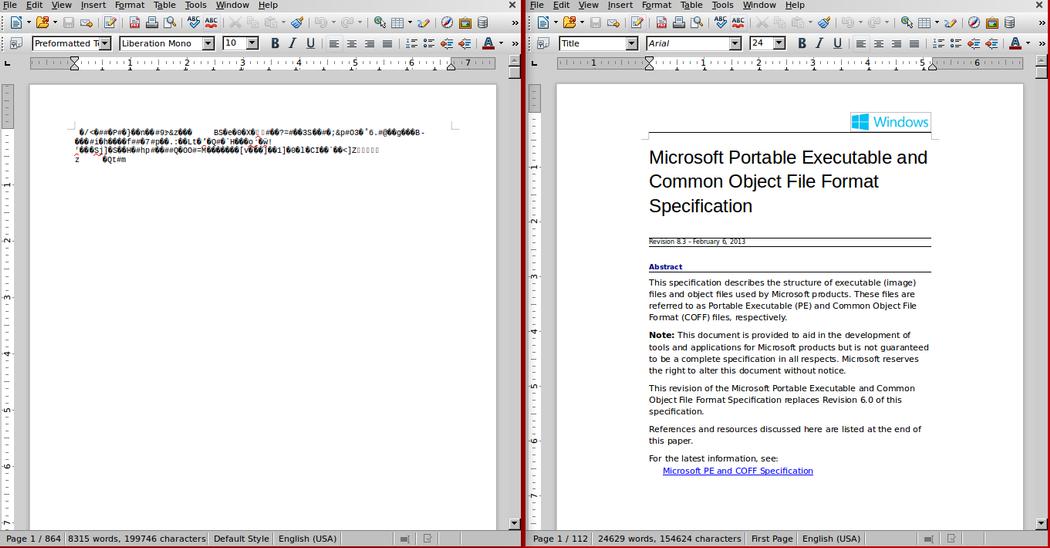This screenshot has height=548, width=1050.
Task: Open font color picker in left window
Action: click(x=502, y=44)
